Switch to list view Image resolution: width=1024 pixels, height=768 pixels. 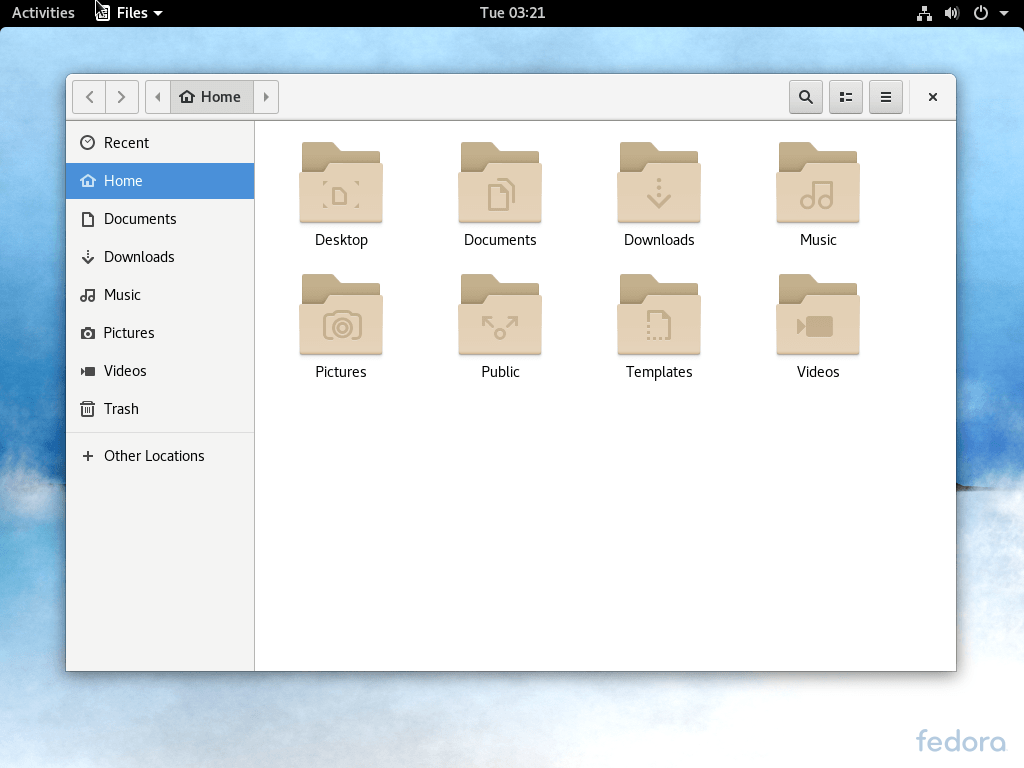pyautogui.click(x=846, y=97)
